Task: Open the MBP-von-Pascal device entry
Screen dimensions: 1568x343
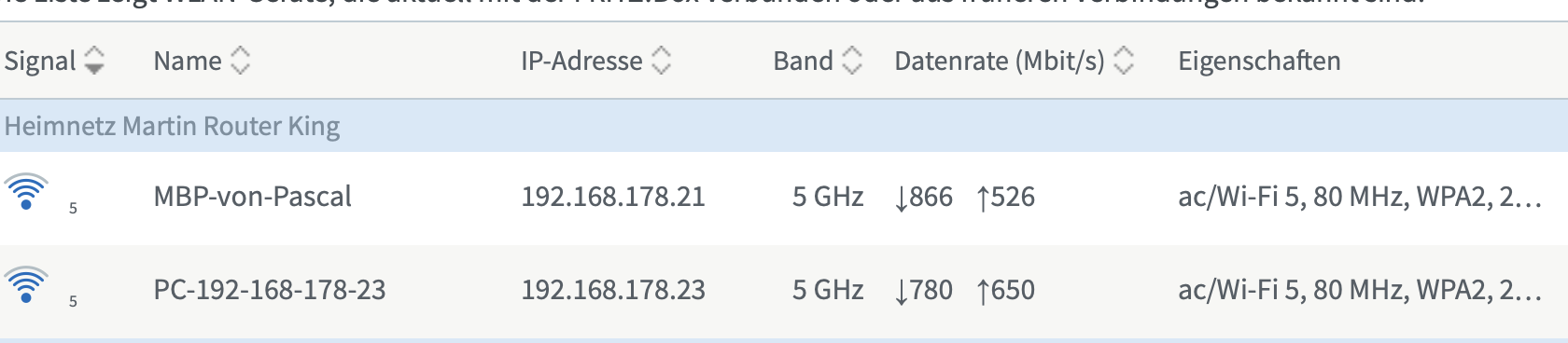Action: click(x=252, y=197)
